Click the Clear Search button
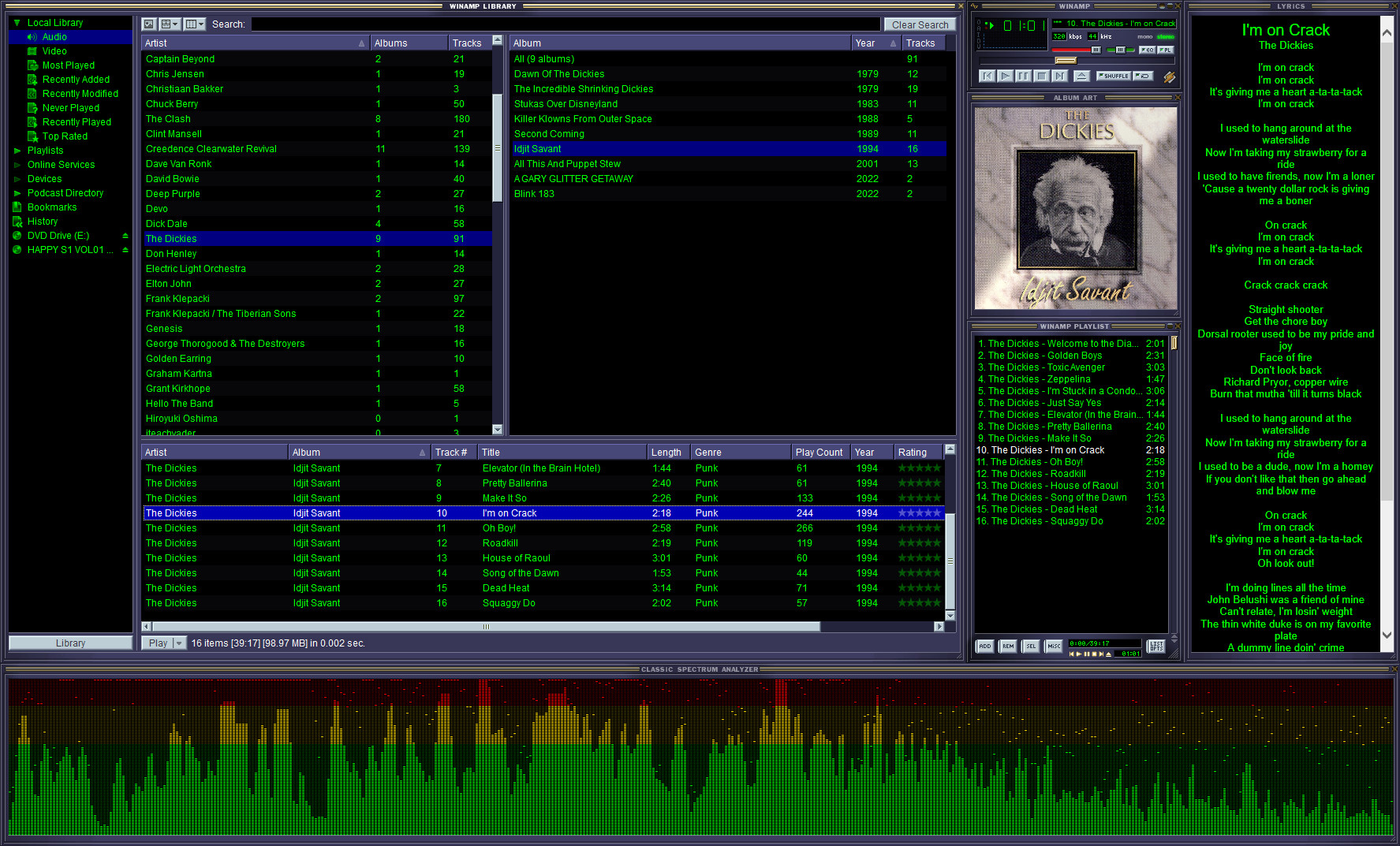Screen dimensions: 1400x846 click(920, 24)
